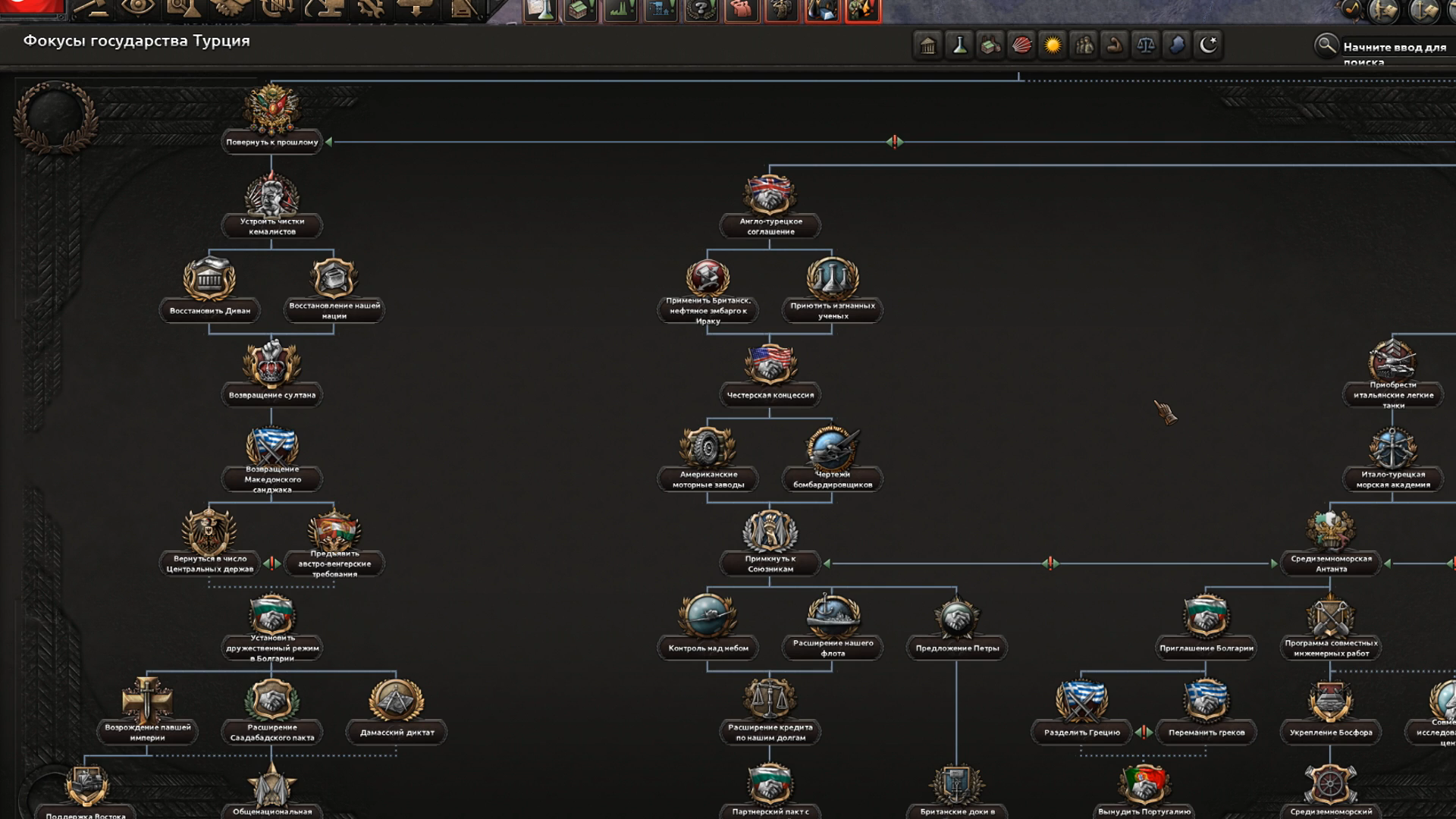The width and height of the screenshot is (1456, 819).
Task: Select the Дамасский диктат focus icon
Action: click(x=396, y=699)
